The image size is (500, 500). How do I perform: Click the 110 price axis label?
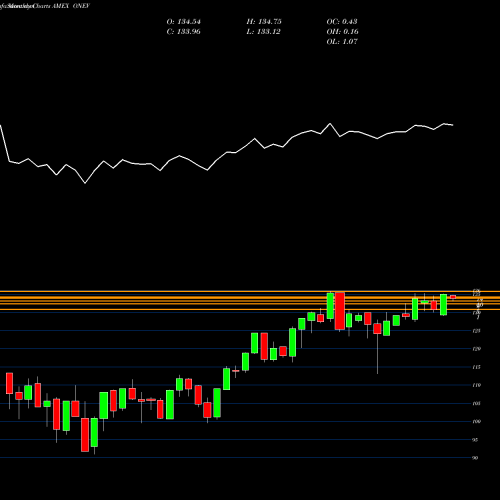[477, 385]
